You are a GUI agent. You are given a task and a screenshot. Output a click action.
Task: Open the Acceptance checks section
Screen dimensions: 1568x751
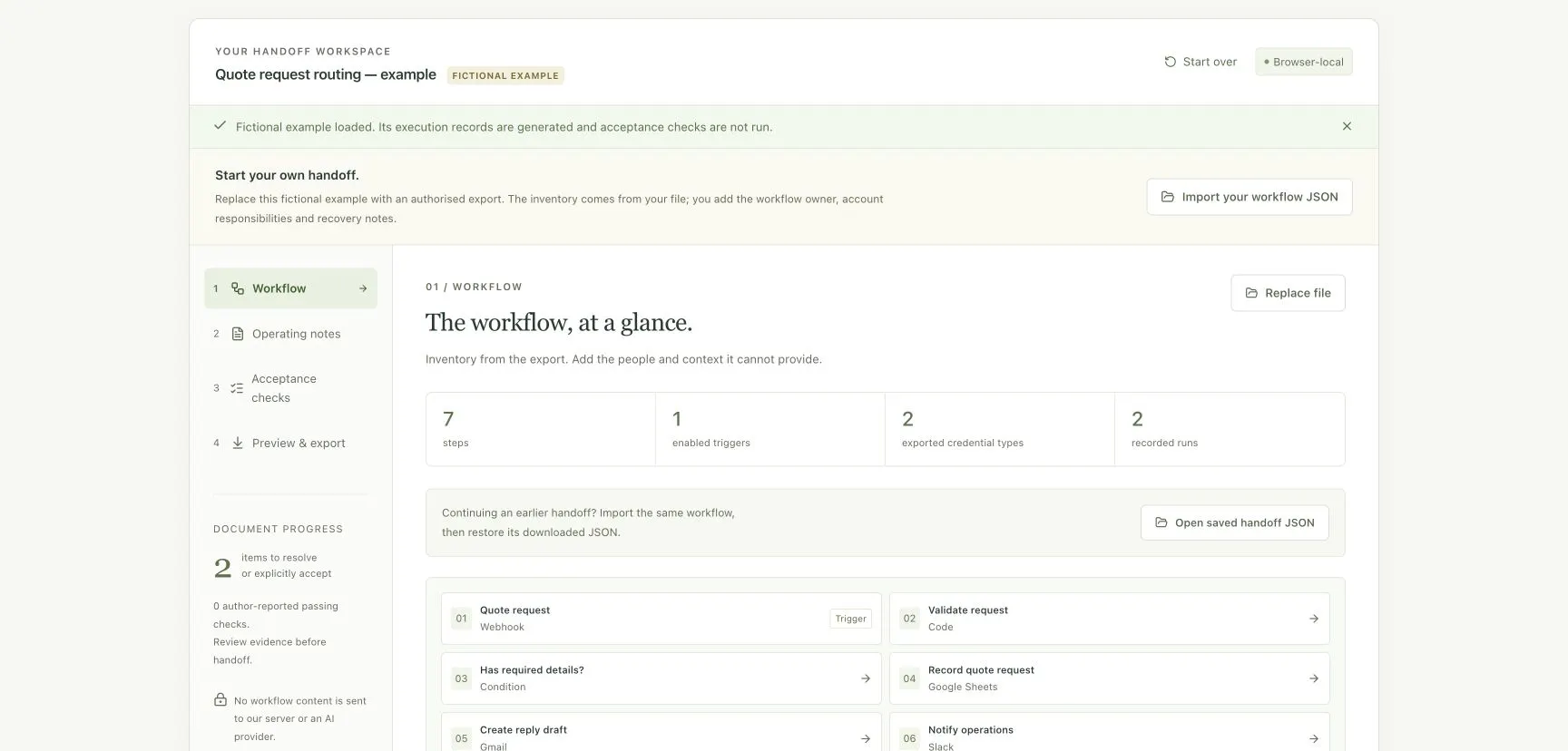coord(290,388)
